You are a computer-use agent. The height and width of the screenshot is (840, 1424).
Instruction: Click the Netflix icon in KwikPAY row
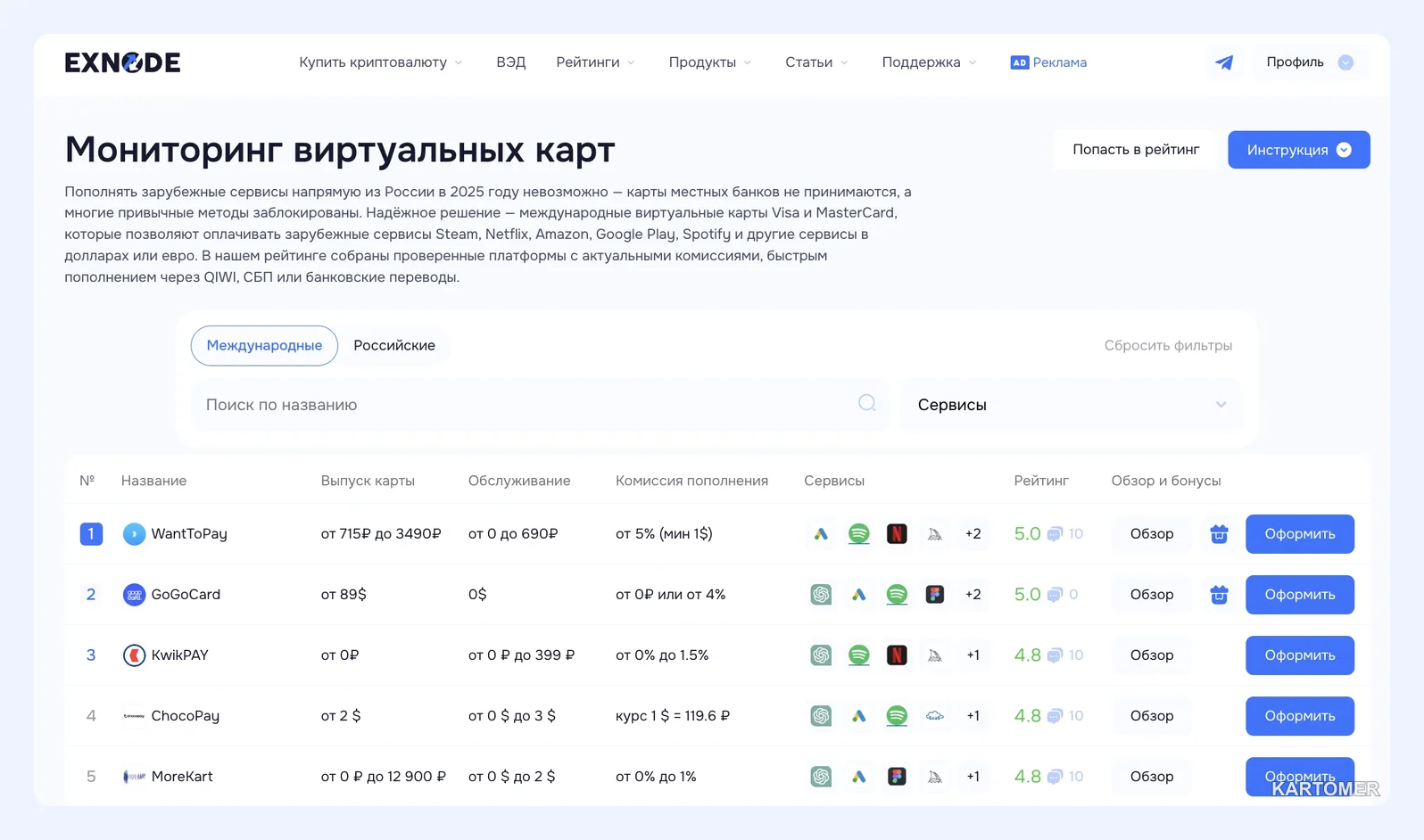[x=897, y=655]
